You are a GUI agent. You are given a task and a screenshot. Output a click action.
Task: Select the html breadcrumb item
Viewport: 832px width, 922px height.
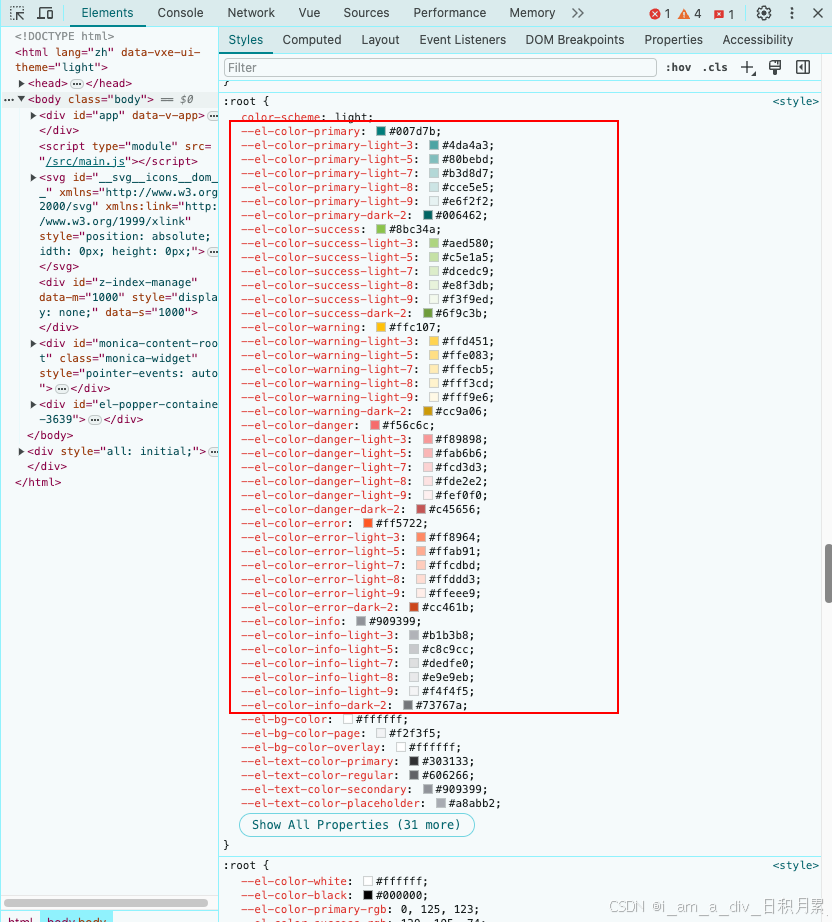[x=20, y=919]
